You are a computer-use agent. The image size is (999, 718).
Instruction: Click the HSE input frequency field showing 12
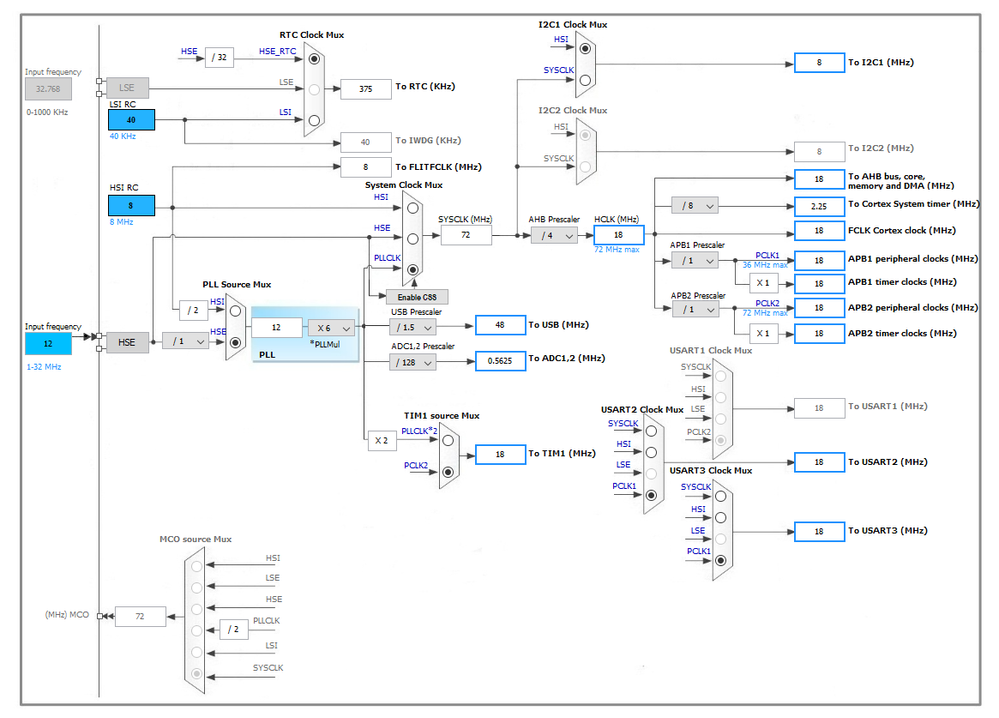coord(48,343)
